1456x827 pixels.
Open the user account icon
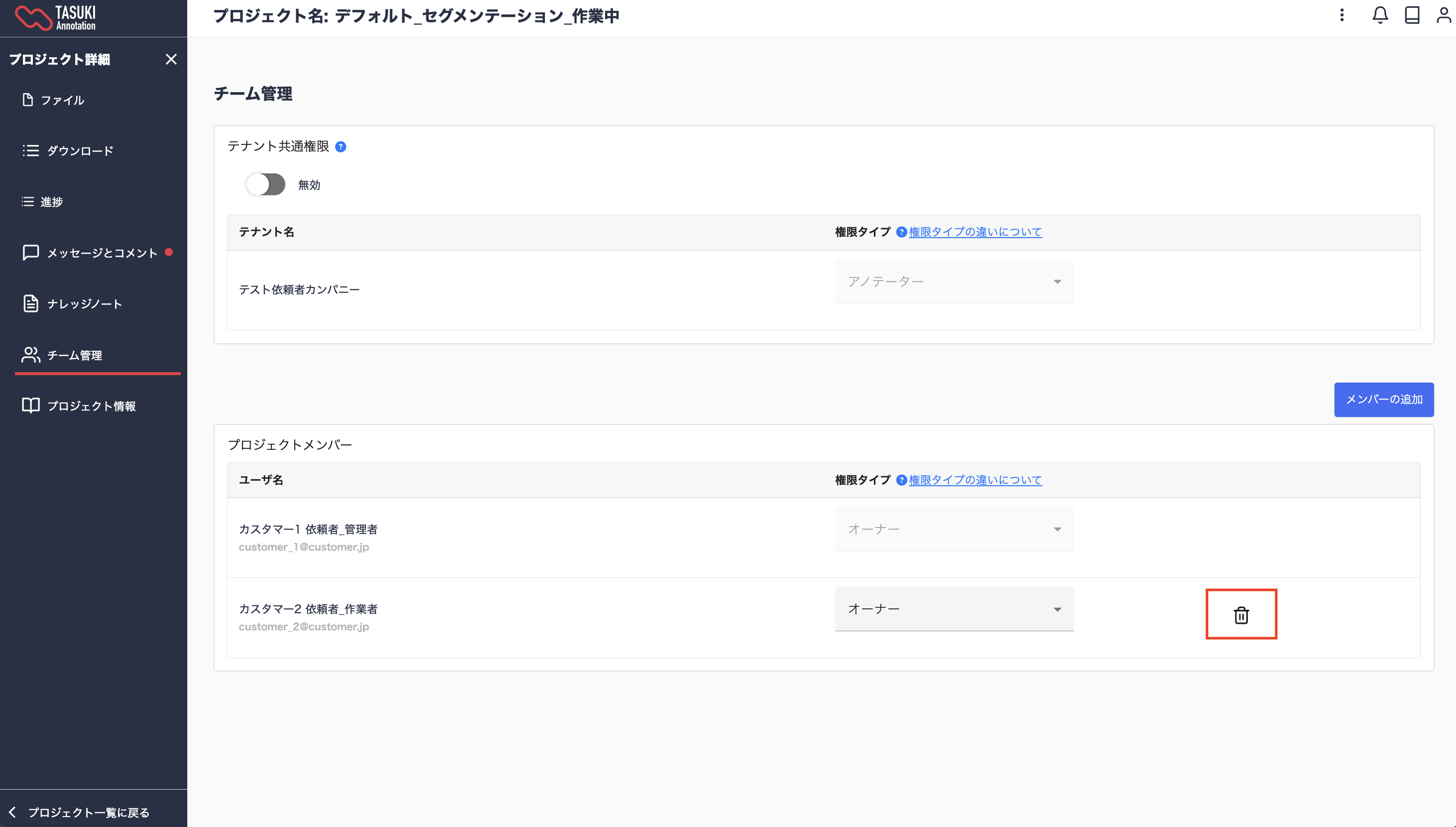click(1444, 15)
